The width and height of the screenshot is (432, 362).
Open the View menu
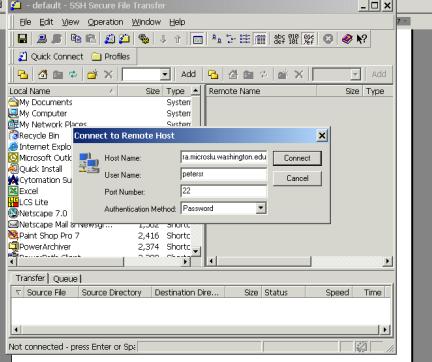pyautogui.click(x=70, y=22)
